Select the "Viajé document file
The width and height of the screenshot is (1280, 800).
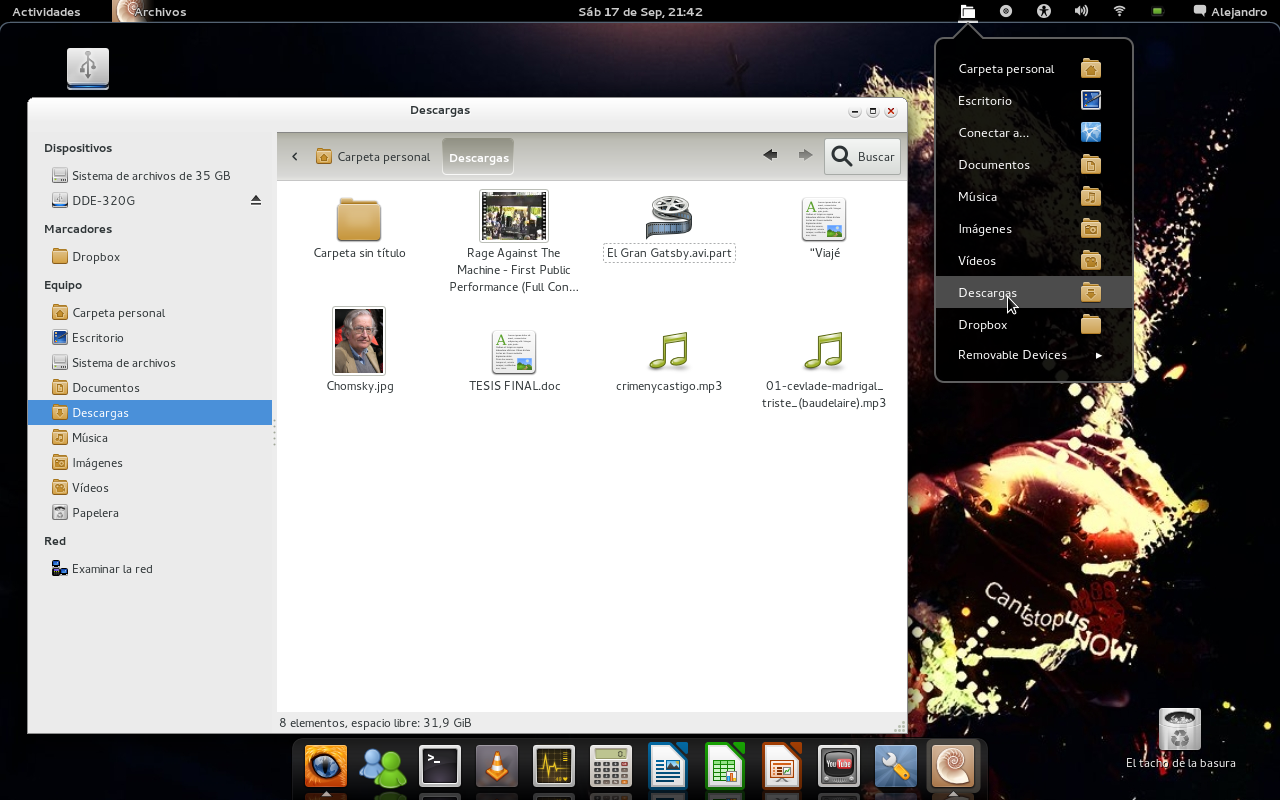(824, 229)
